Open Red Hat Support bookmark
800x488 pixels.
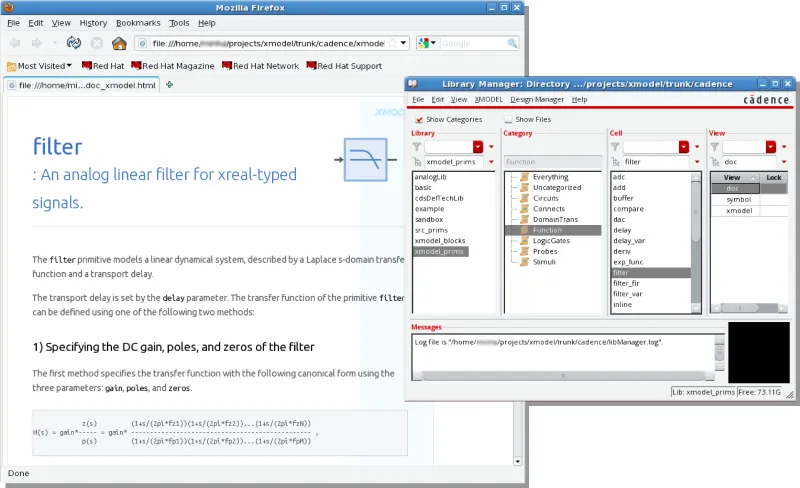[x=344, y=66]
